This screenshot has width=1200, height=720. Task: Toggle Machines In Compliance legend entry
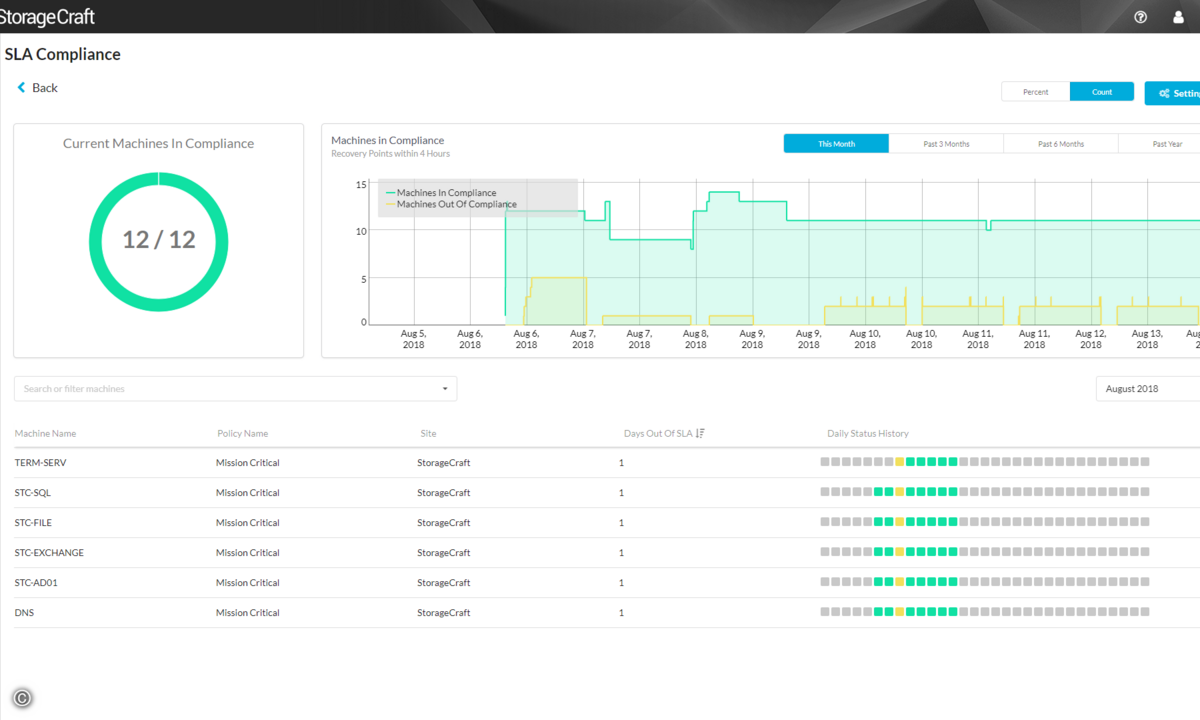point(441,193)
